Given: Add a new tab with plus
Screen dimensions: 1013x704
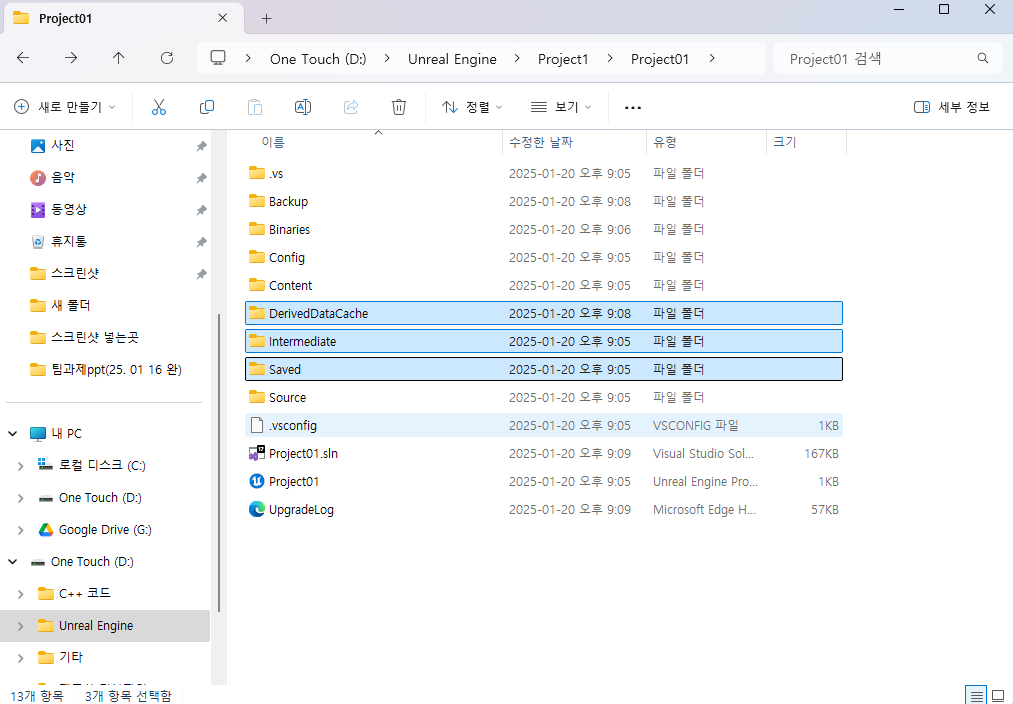Looking at the screenshot, I should pos(266,18).
